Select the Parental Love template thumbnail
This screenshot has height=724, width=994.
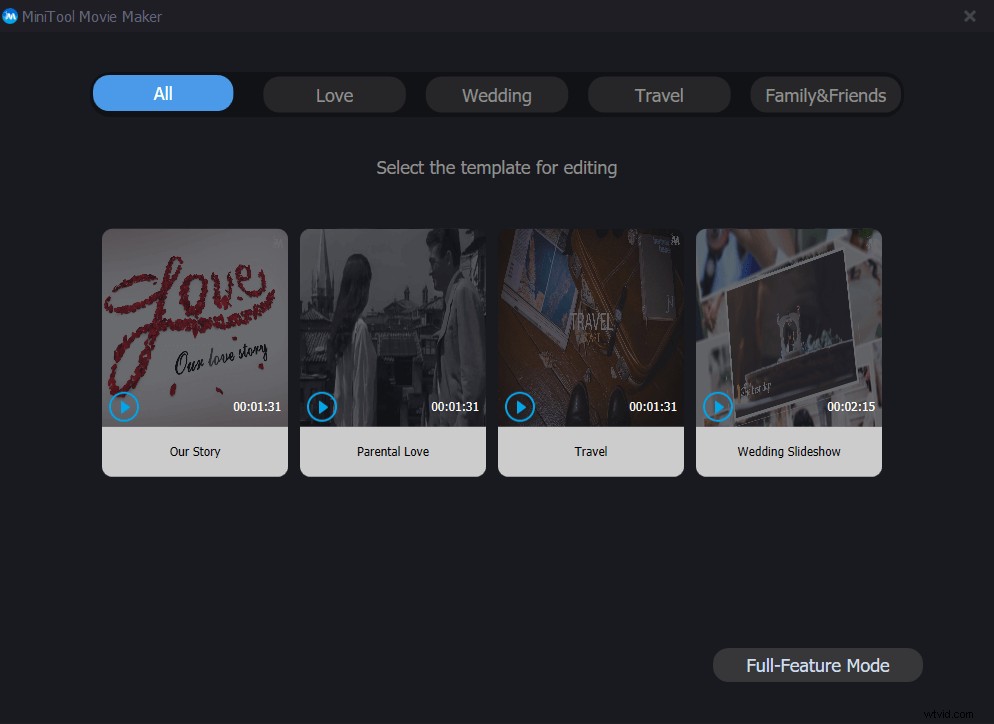tap(392, 320)
